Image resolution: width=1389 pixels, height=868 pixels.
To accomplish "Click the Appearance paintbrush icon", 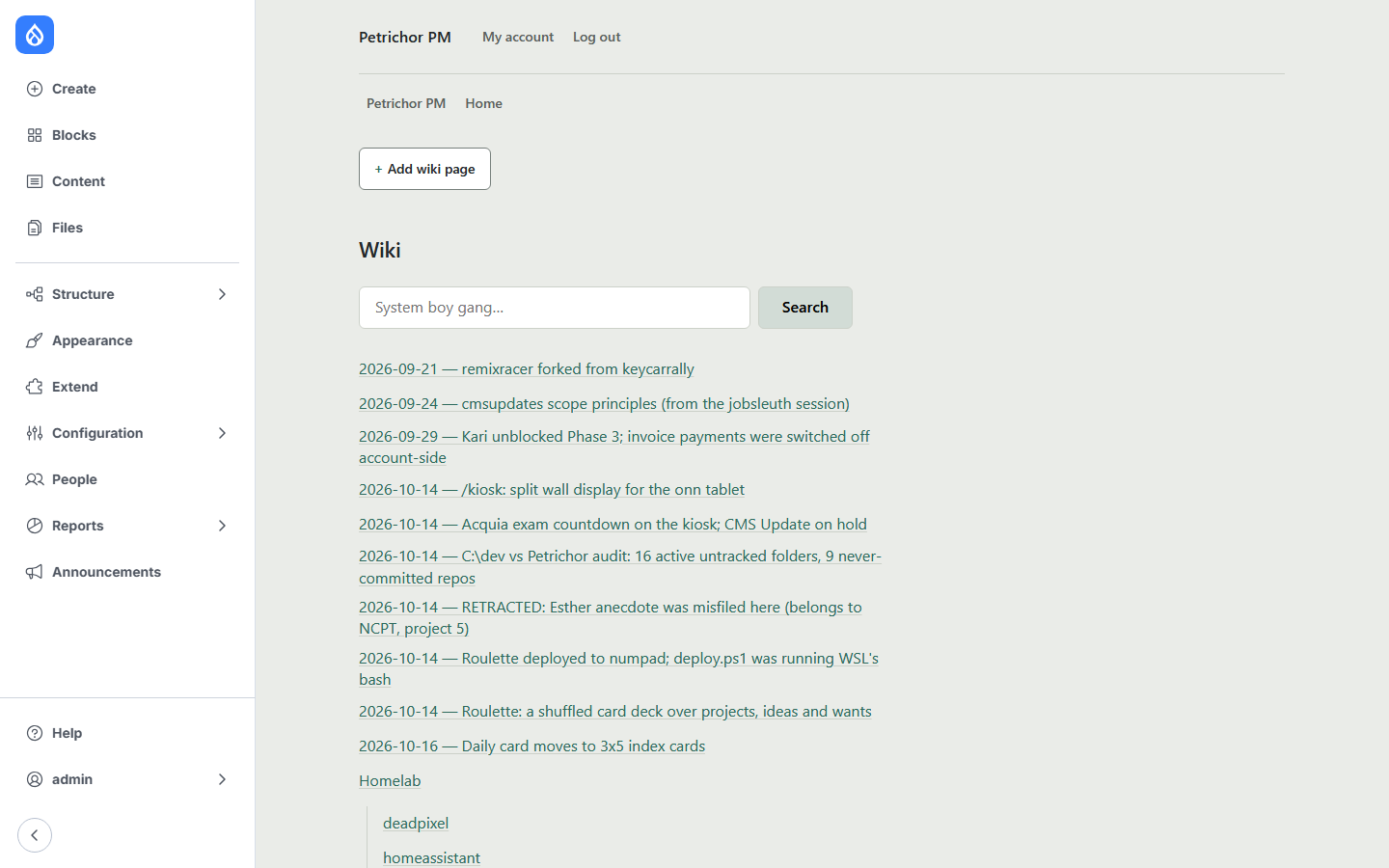I will click(x=35, y=340).
